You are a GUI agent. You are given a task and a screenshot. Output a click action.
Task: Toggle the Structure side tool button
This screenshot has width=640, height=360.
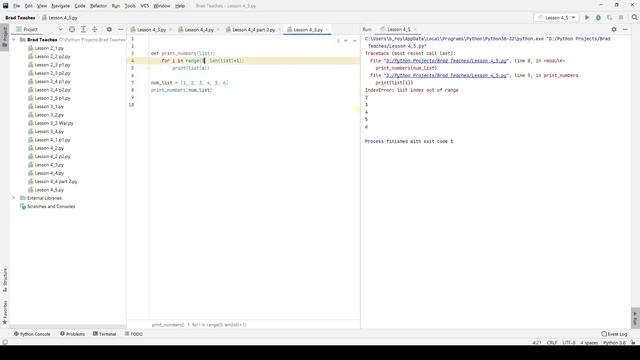[5, 280]
